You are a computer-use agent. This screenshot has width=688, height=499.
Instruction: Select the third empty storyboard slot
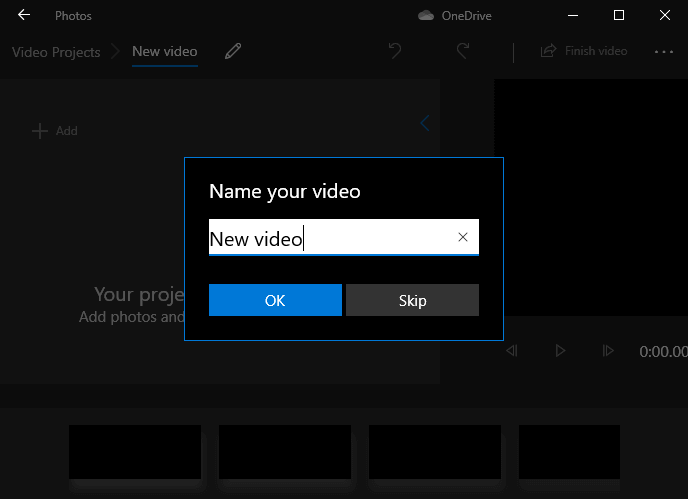tap(435, 452)
